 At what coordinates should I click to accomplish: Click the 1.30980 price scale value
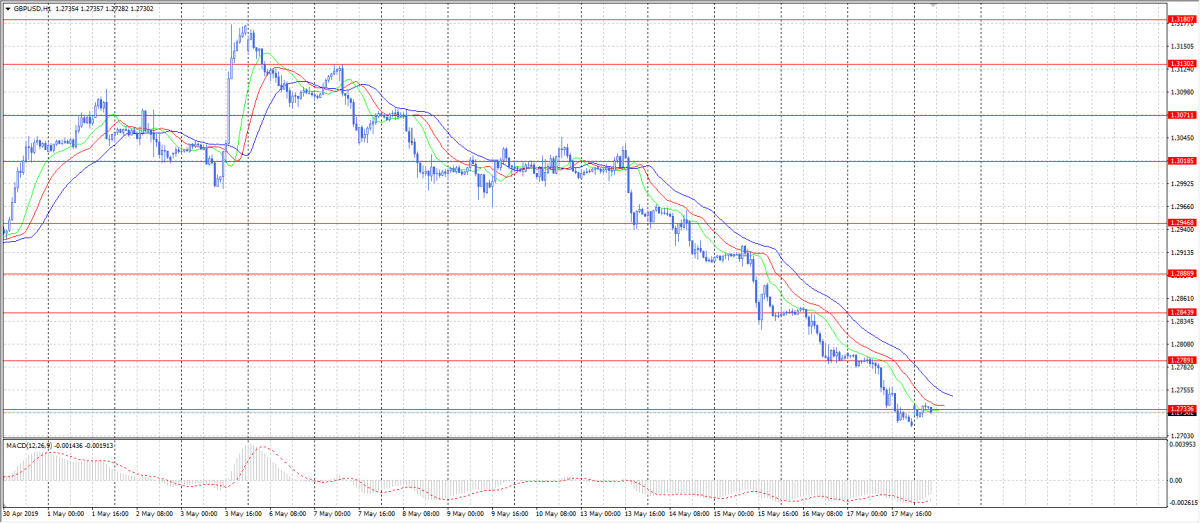point(1181,92)
